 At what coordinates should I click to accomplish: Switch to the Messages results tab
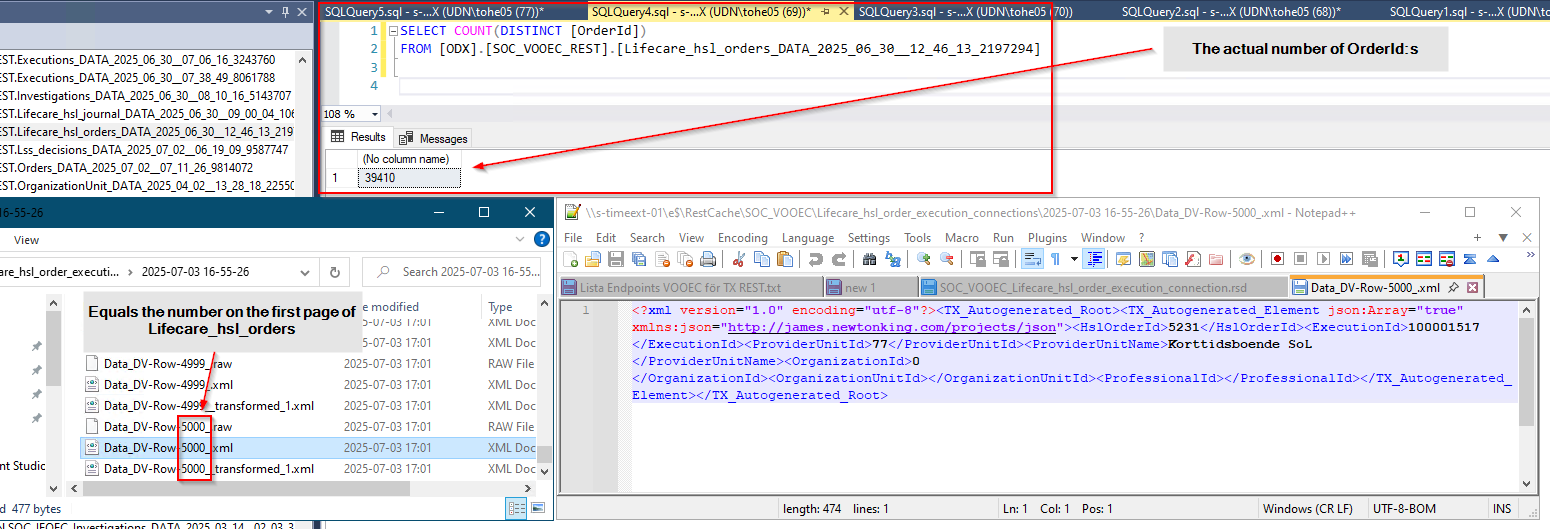(434, 138)
